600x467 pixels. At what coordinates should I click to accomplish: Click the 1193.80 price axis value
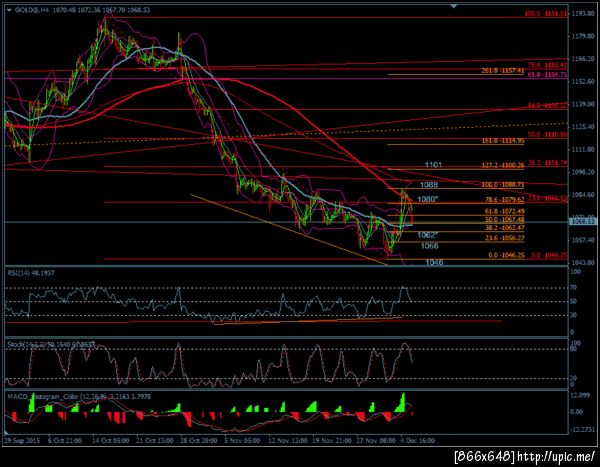pyautogui.click(x=583, y=13)
